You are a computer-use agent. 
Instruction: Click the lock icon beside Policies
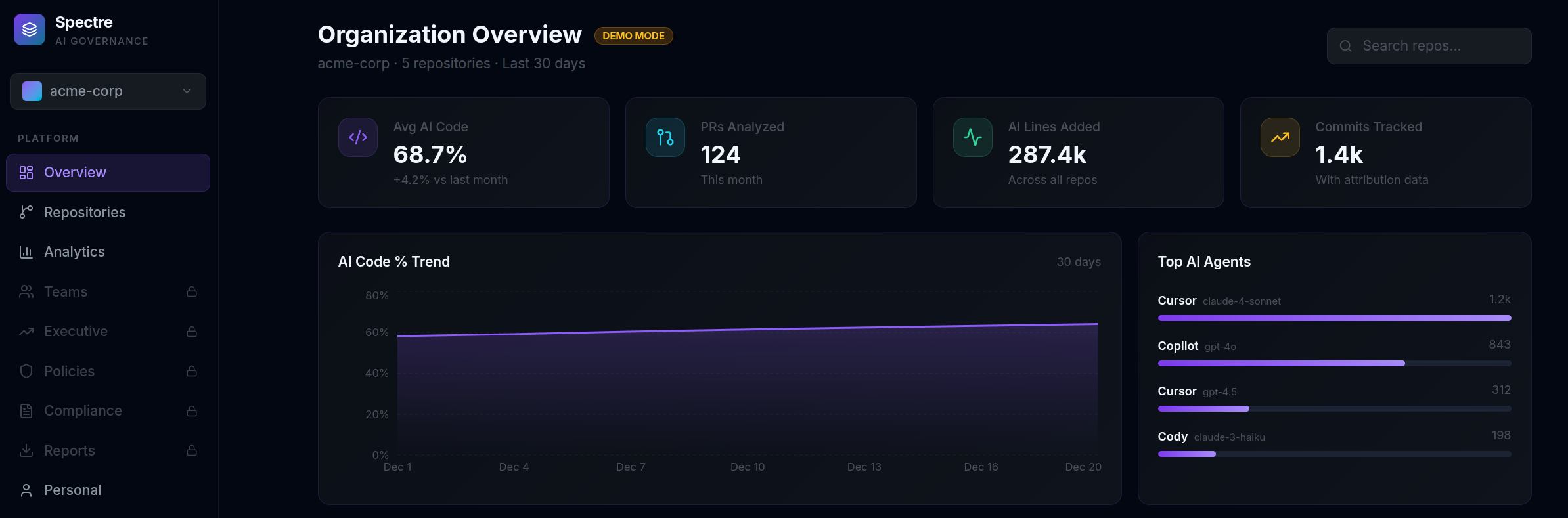(x=192, y=371)
